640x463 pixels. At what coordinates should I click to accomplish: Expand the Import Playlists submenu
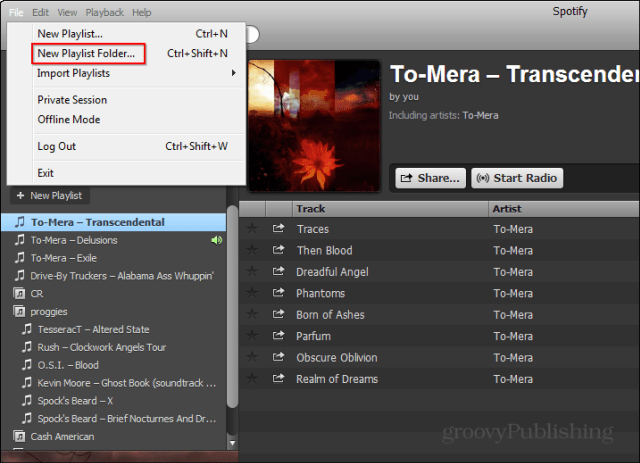tap(127, 73)
